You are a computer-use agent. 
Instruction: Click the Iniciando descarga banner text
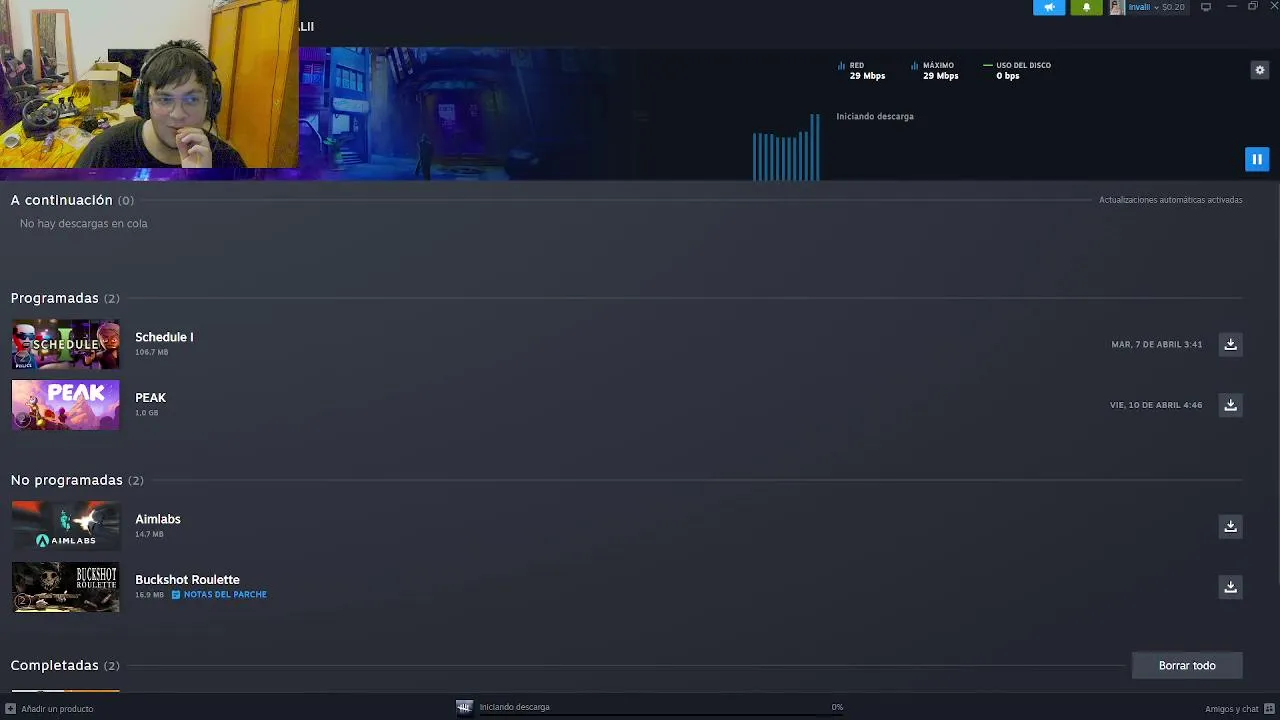coord(875,116)
